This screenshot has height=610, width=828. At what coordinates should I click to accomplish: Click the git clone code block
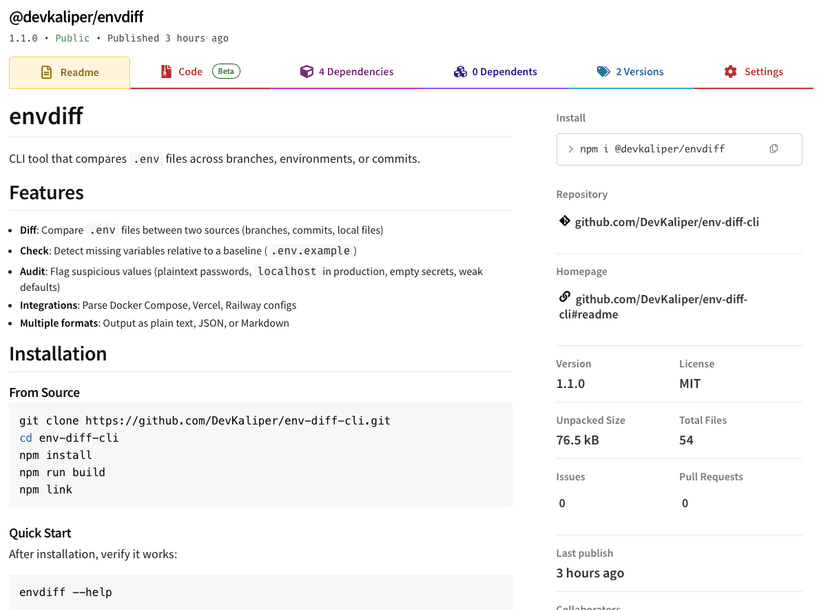coord(204,419)
